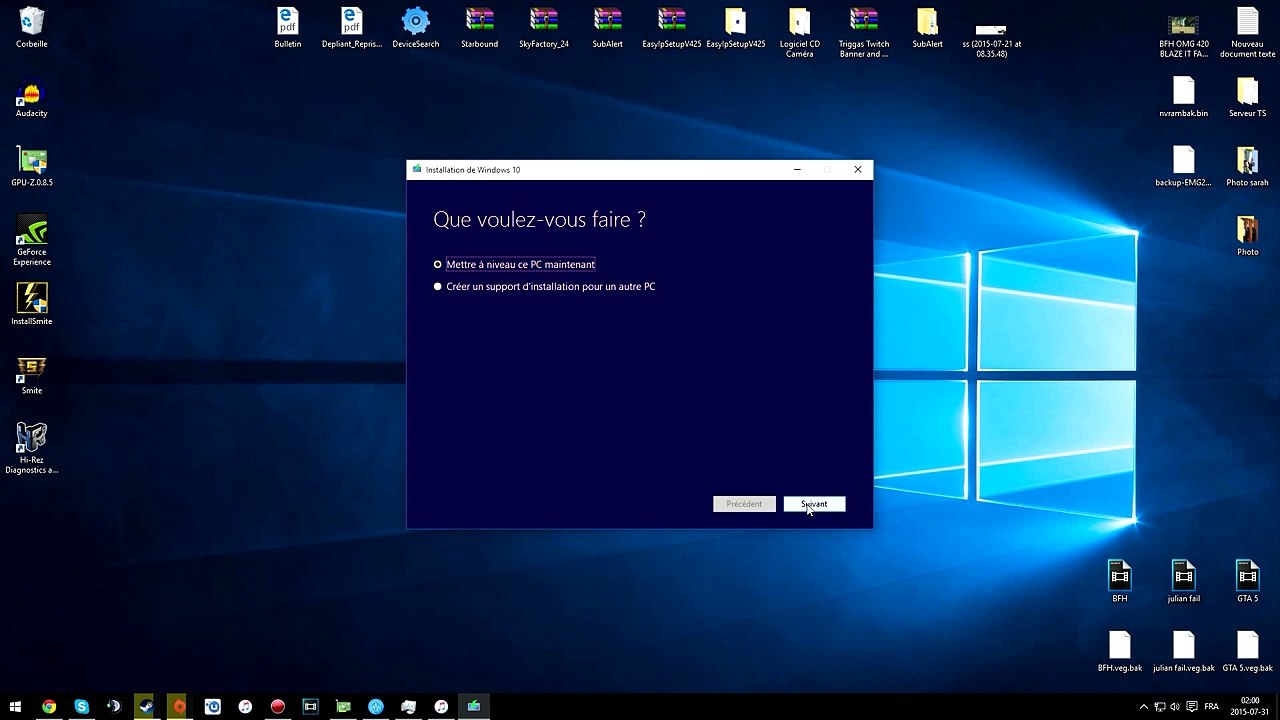Choose 'Créer un support d'installation pour un autre PC'
The width and height of the screenshot is (1280, 720).
(544, 286)
